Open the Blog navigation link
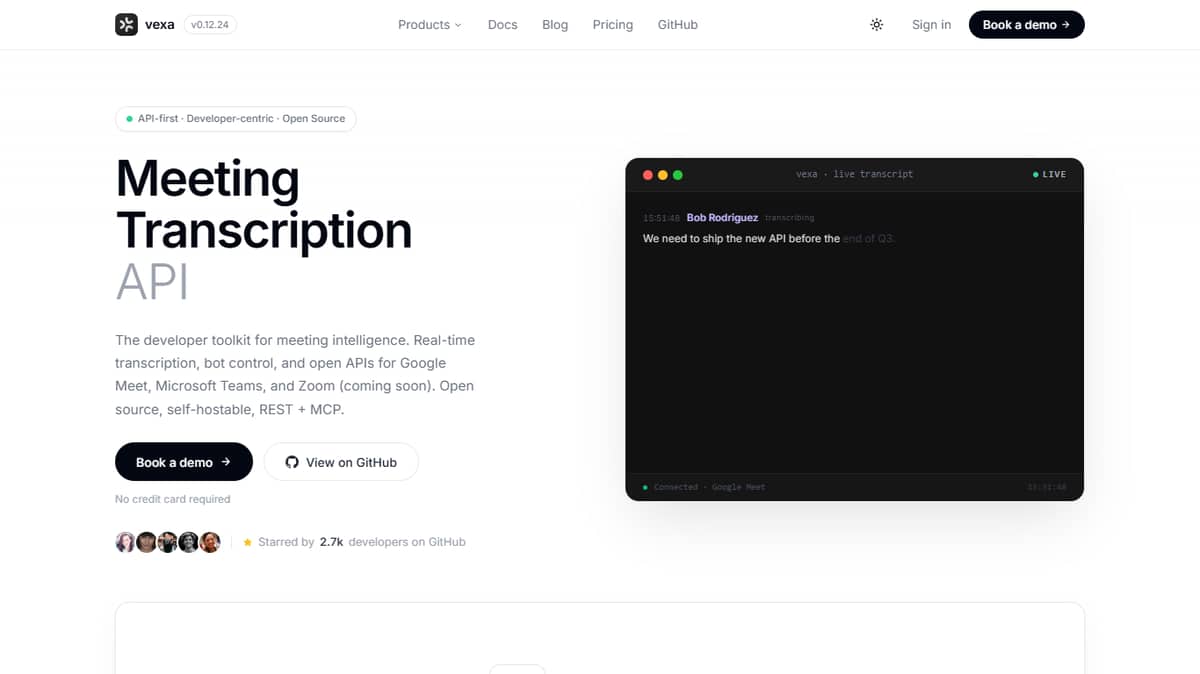The width and height of the screenshot is (1200, 674). (555, 25)
